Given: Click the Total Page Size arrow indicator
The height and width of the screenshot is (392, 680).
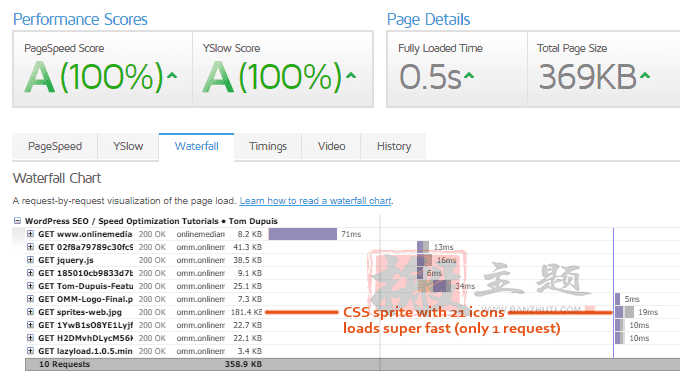Looking at the screenshot, I should coord(645,76).
